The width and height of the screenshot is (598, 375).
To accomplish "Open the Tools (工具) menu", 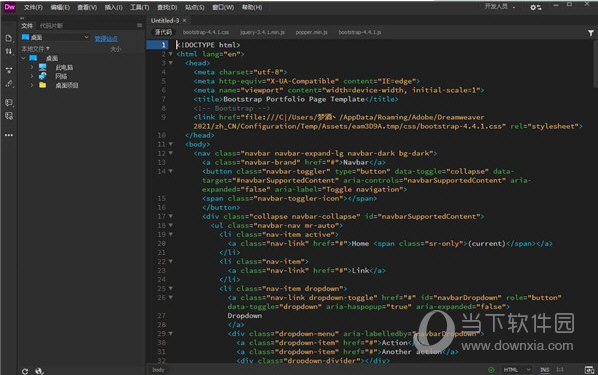I will (140, 7).
